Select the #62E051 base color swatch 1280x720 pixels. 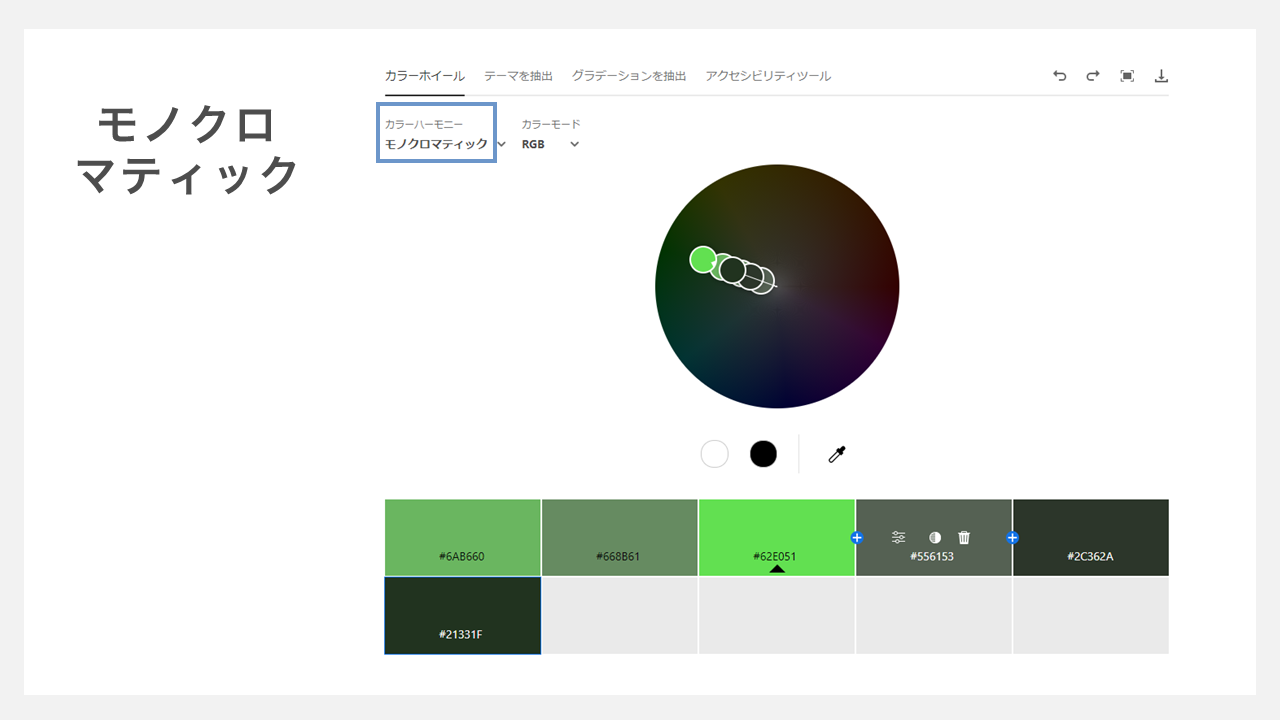point(777,537)
